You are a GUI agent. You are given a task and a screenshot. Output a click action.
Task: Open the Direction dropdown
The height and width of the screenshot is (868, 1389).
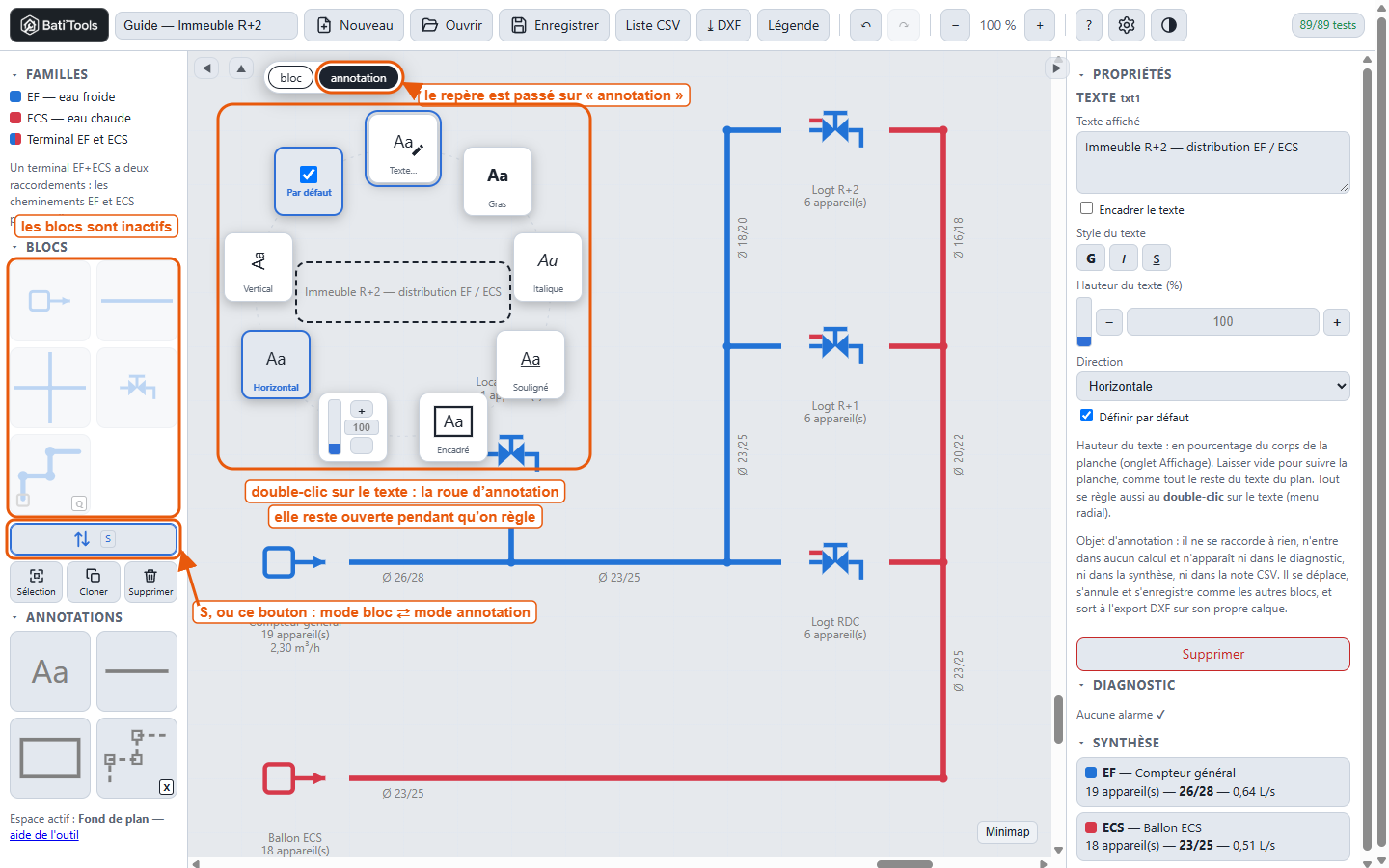pyautogui.click(x=1212, y=386)
